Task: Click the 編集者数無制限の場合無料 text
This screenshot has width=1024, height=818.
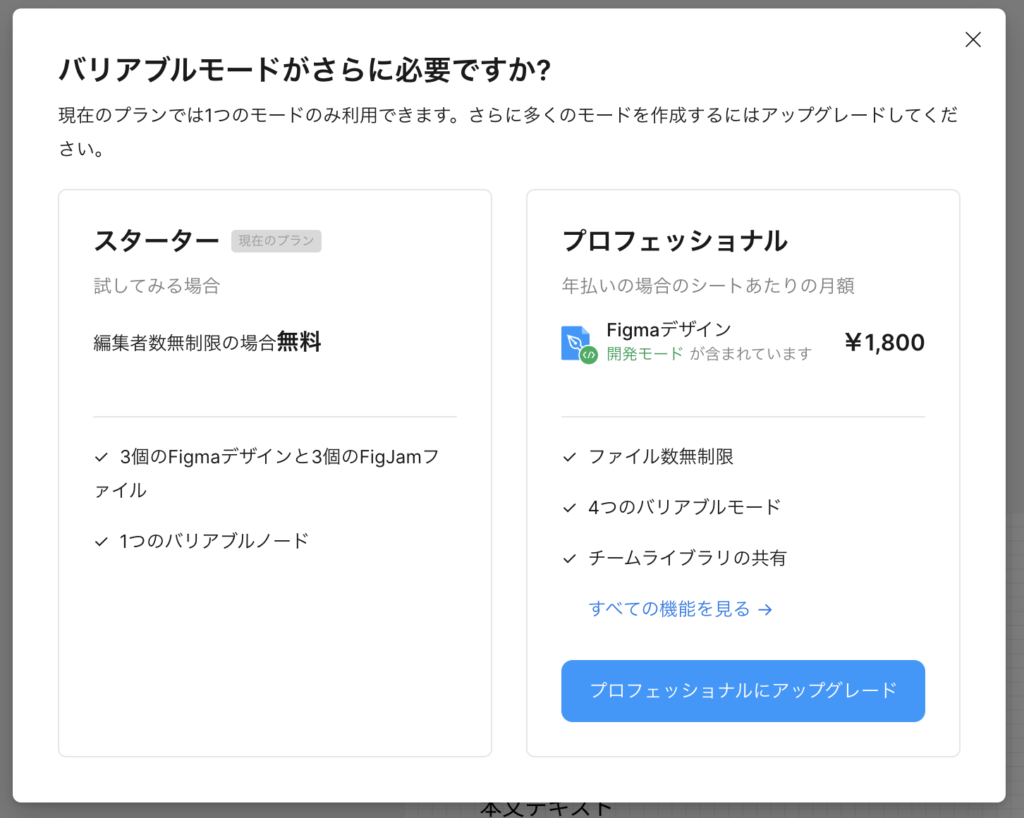Action: pyautogui.click(x=207, y=342)
